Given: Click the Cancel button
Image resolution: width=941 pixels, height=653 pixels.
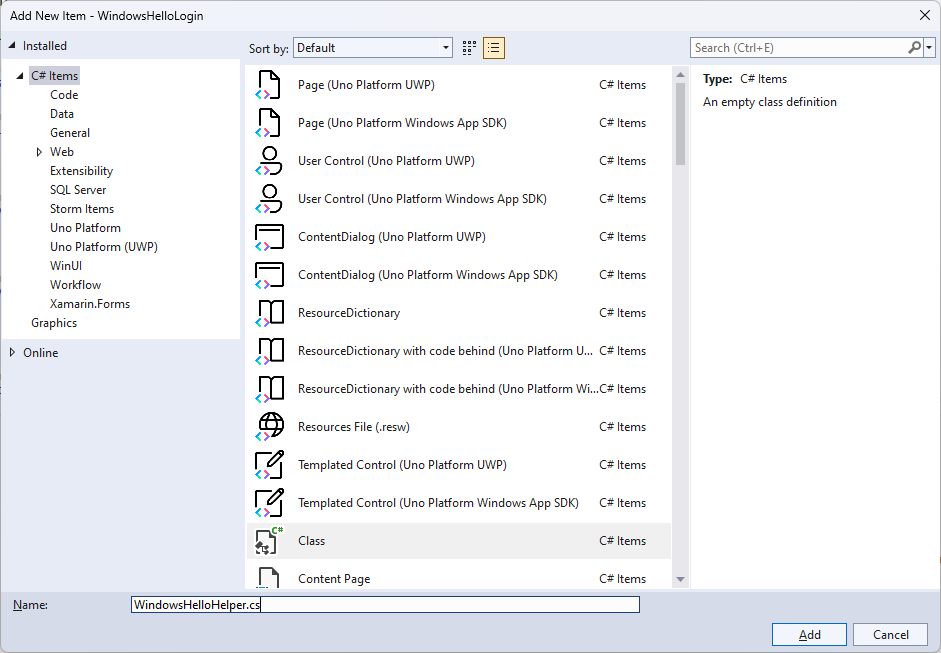Looking at the screenshot, I should (889, 634).
